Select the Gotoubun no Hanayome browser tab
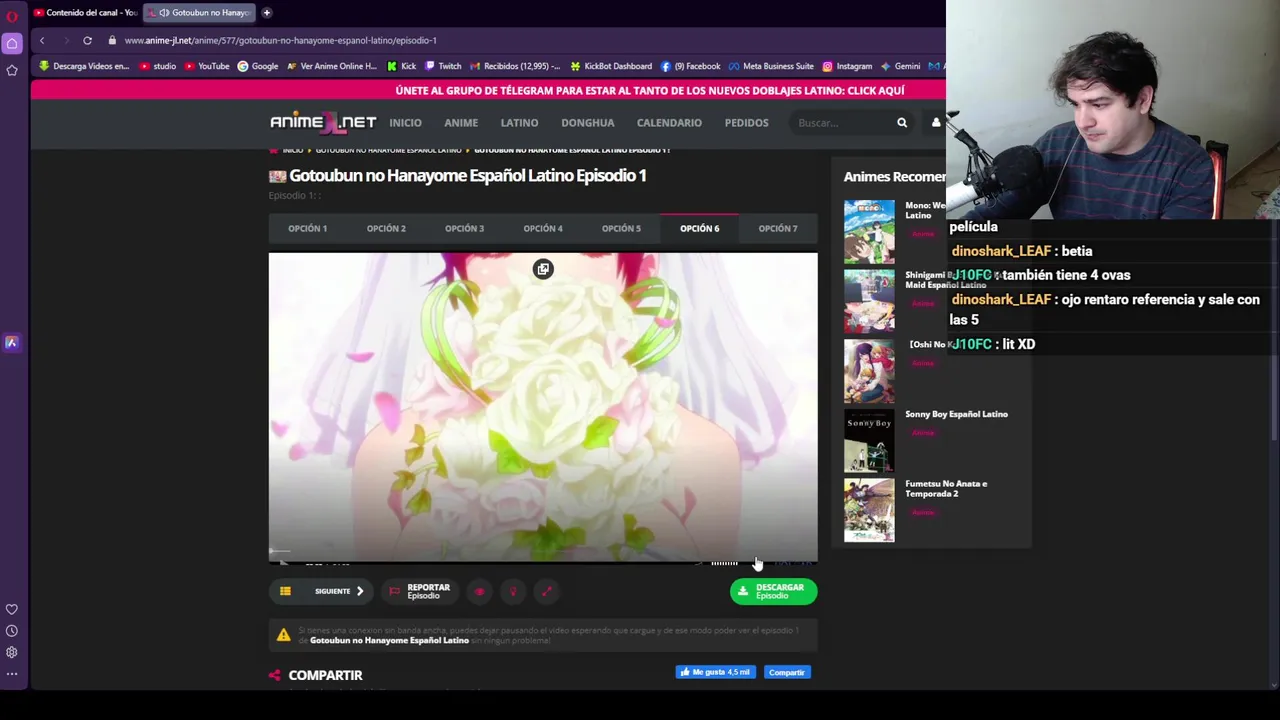This screenshot has height=720, width=1280. 200,12
